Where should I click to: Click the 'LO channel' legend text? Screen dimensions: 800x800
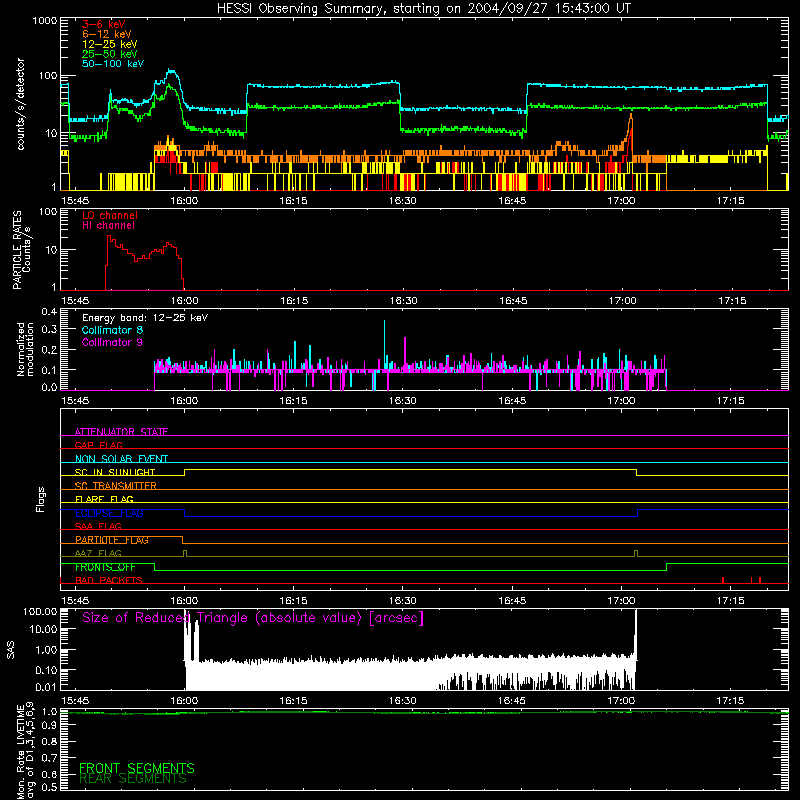[x=110, y=216]
